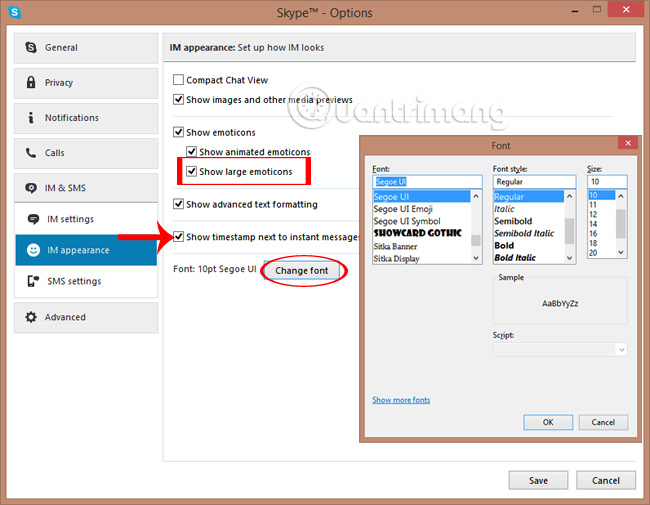The height and width of the screenshot is (505, 650).
Task: Select font size 11 in the list
Action: point(601,205)
